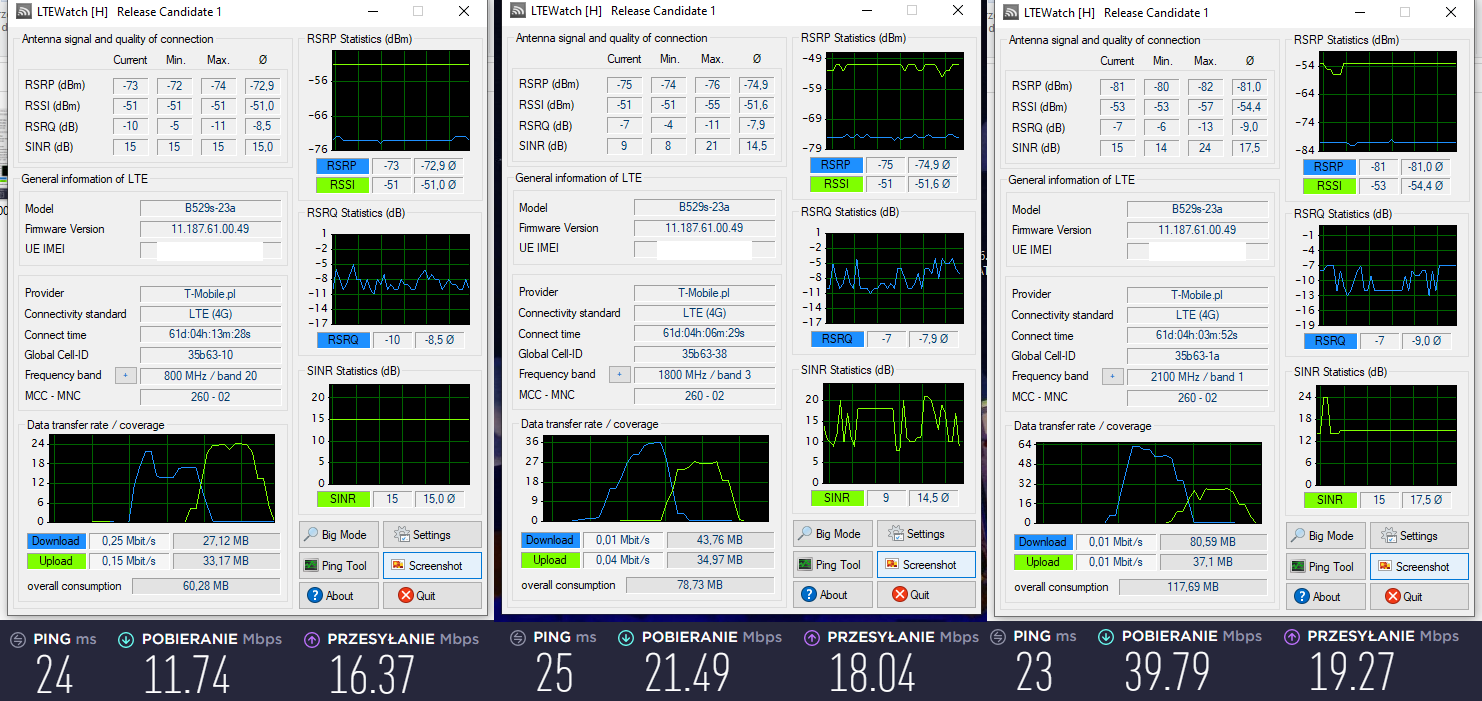The width and height of the screenshot is (1482, 701).
Task: Select Global Cell-ID value 35b63-1a
Action: point(1197,356)
